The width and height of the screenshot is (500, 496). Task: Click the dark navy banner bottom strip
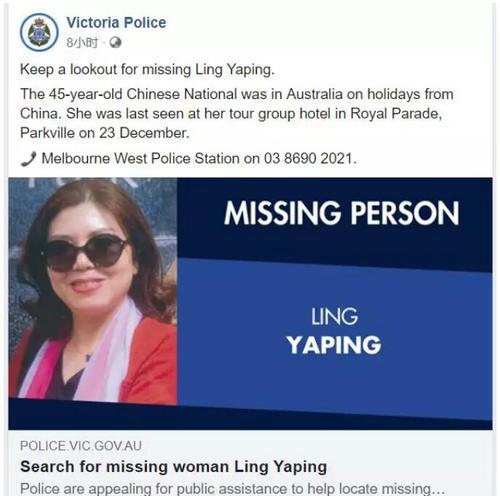[x=250, y=418]
